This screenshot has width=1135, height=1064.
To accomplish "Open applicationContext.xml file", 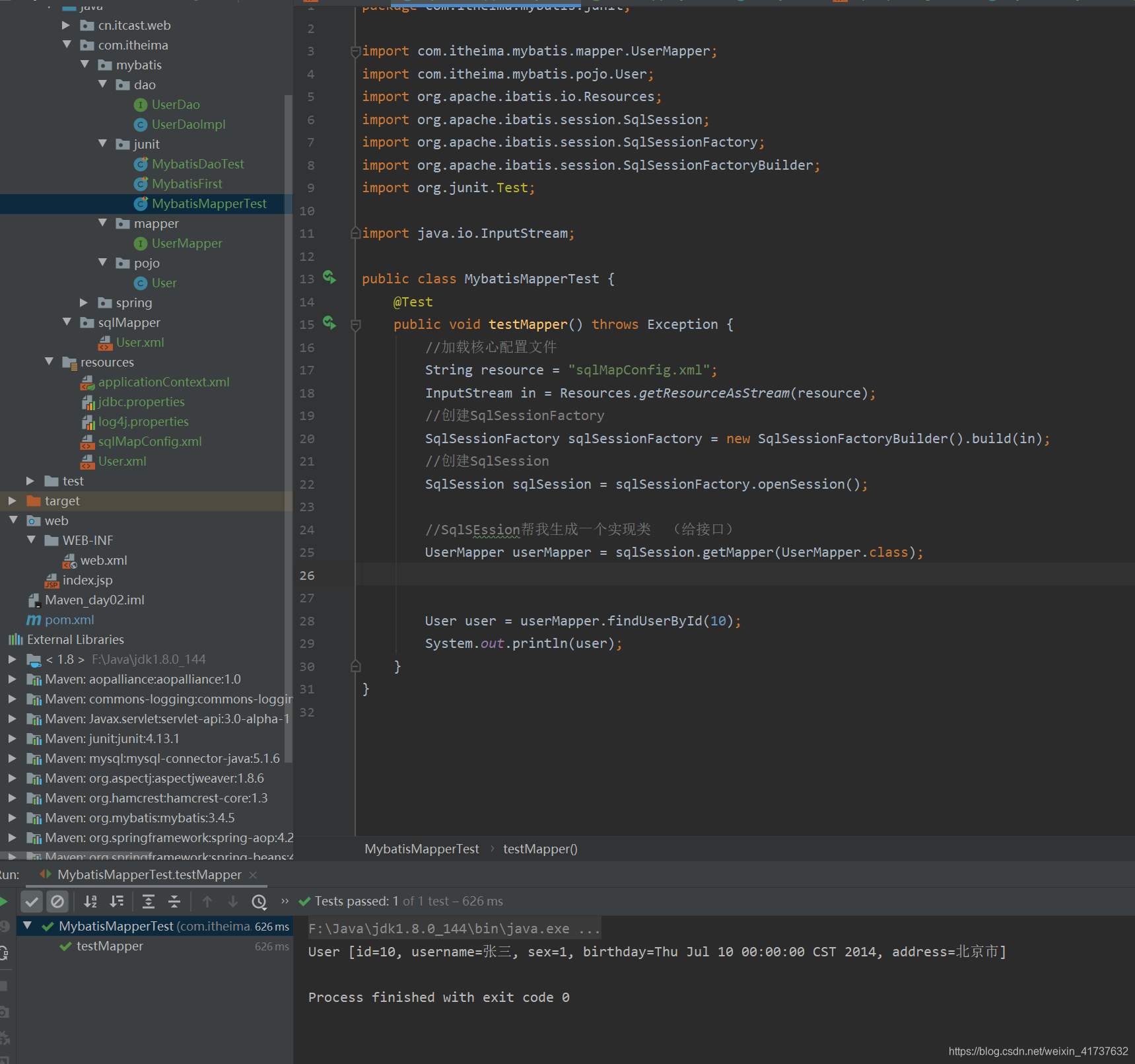I will (x=163, y=382).
